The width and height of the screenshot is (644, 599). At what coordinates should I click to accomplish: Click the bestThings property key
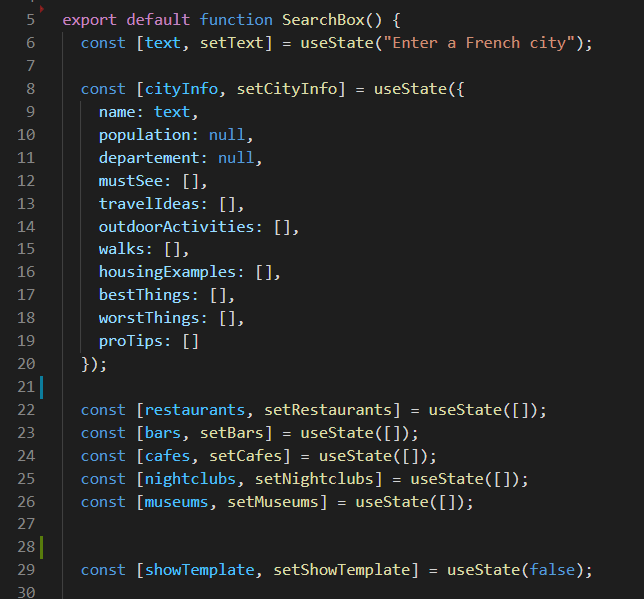[x=145, y=295]
